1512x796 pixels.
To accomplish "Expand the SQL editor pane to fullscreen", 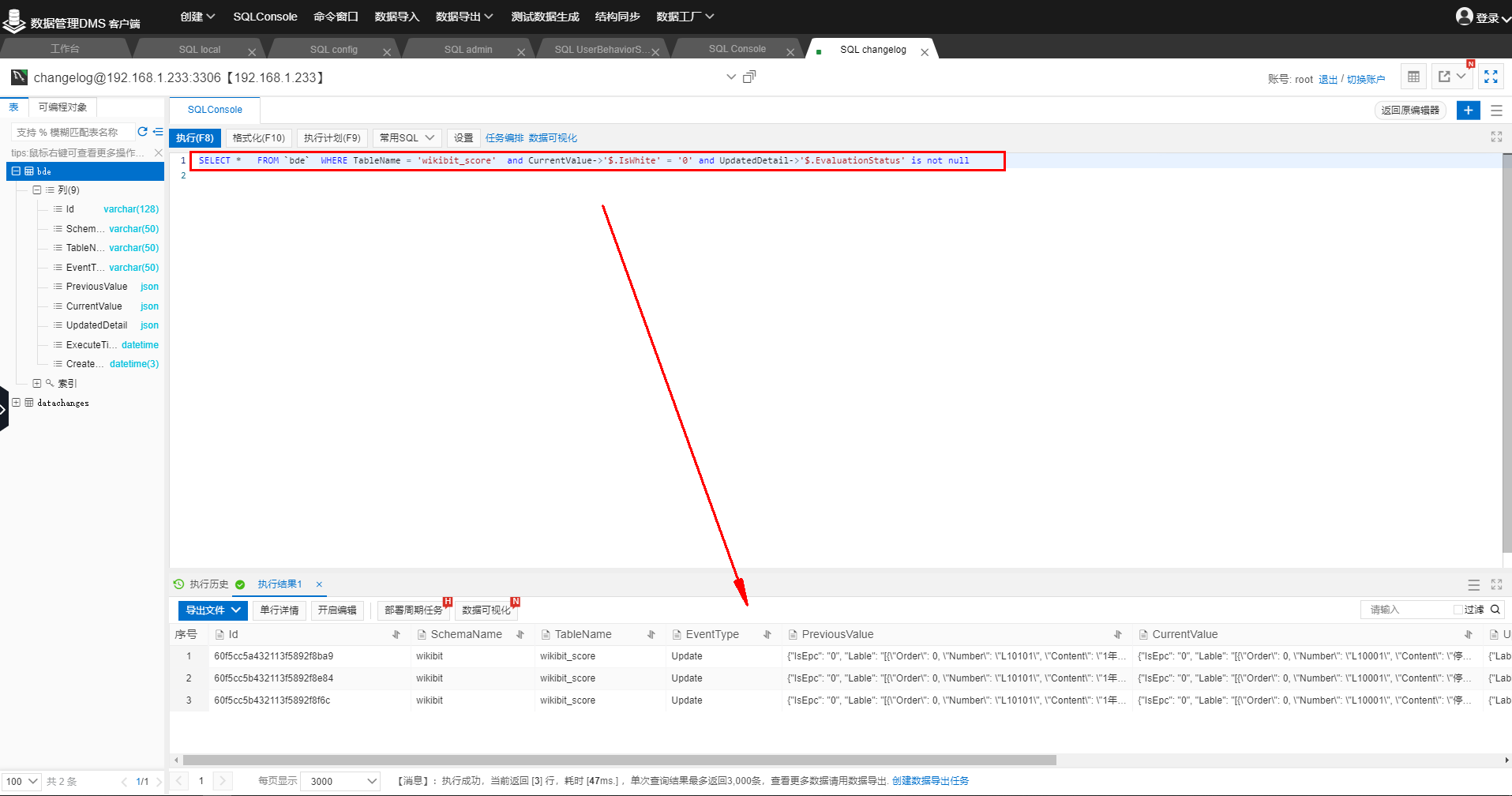I will [x=1496, y=137].
